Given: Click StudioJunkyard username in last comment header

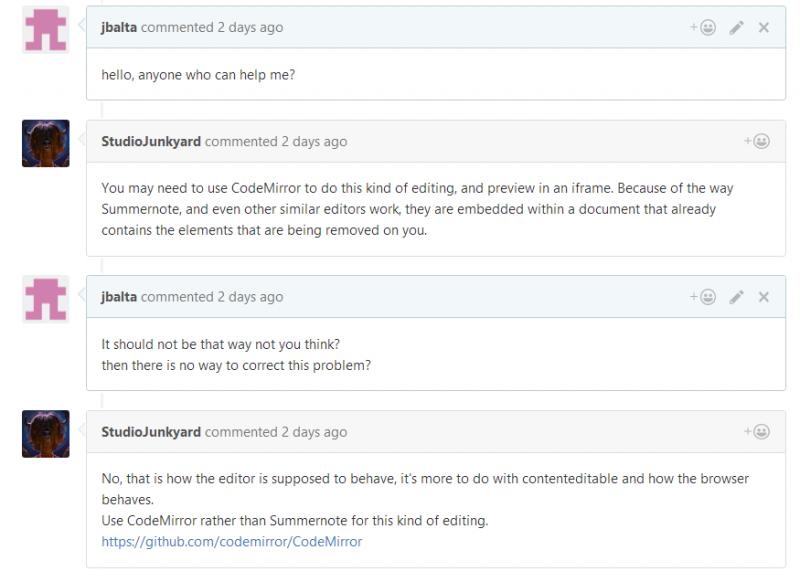Looking at the screenshot, I should pyautogui.click(x=151, y=432).
